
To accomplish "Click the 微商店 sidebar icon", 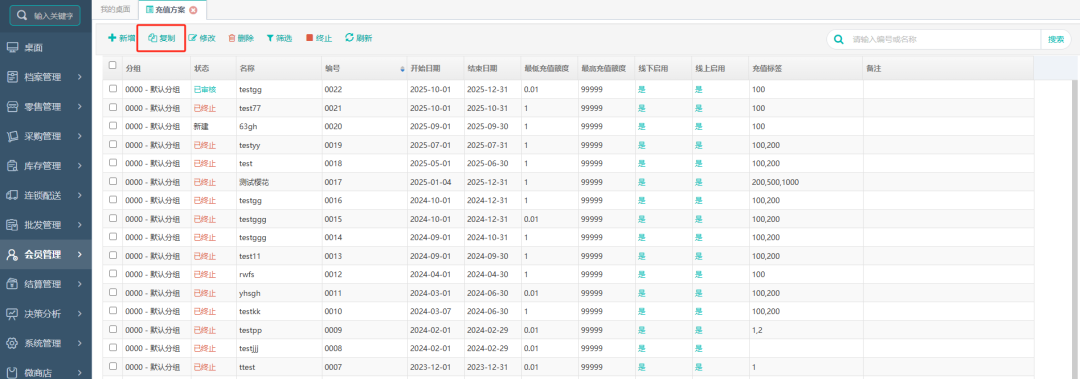I will (x=12, y=373).
